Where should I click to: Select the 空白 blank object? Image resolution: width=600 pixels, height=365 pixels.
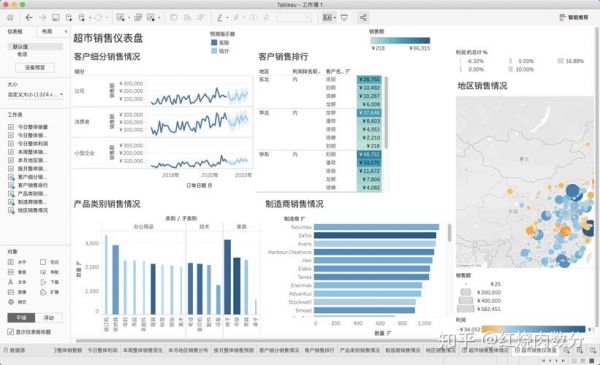pos(49,262)
